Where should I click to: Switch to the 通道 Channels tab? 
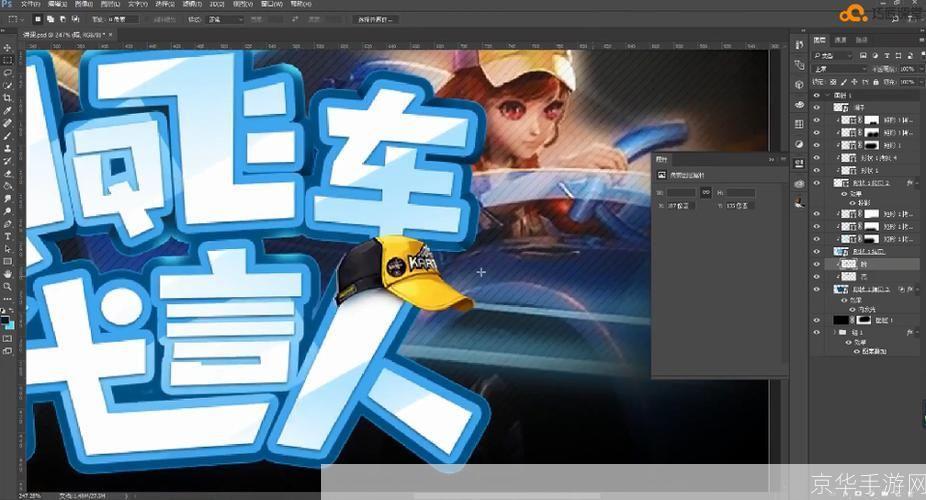point(840,40)
